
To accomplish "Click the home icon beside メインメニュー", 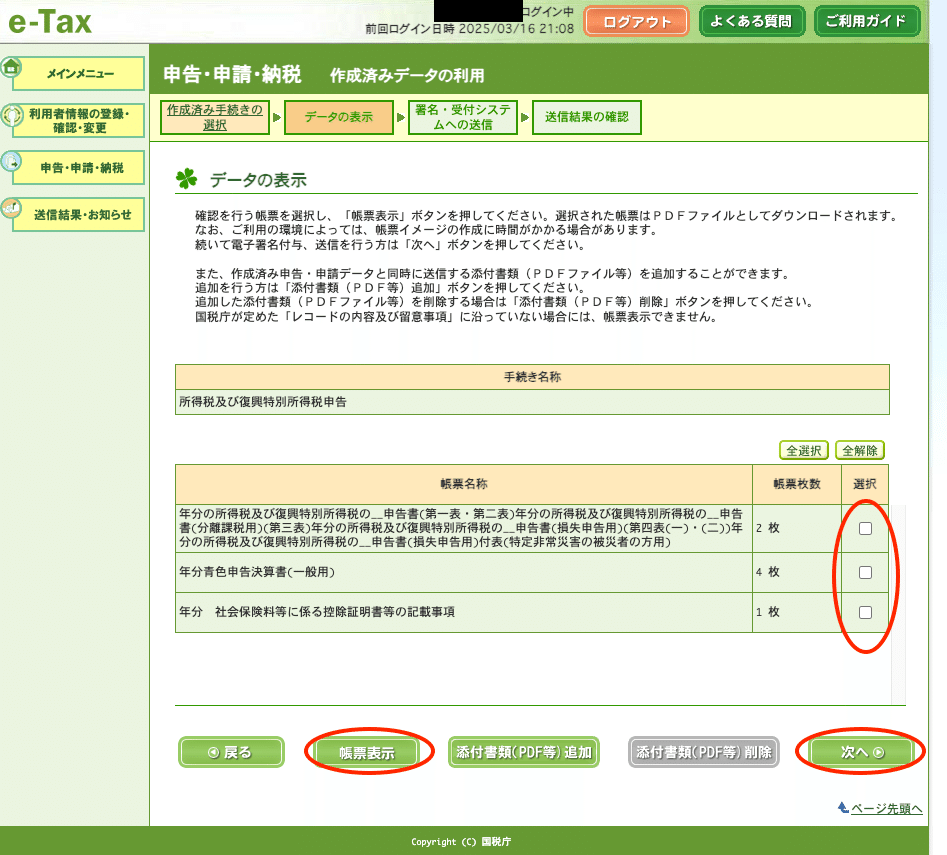I will click(x=12, y=67).
